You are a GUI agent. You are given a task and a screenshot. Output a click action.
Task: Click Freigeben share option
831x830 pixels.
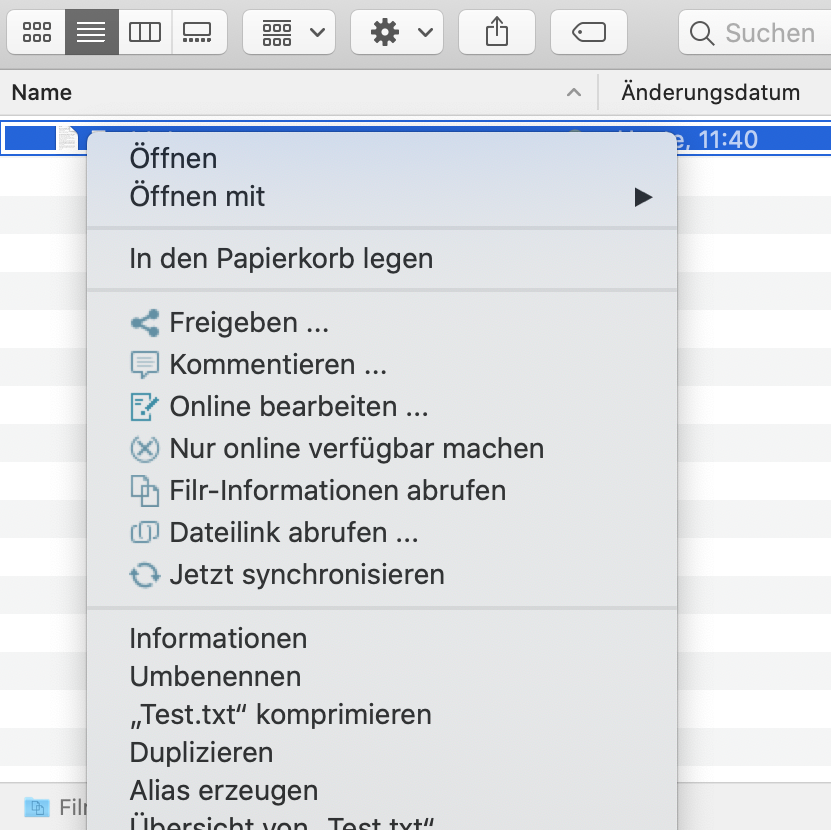pyautogui.click(x=248, y=323)
